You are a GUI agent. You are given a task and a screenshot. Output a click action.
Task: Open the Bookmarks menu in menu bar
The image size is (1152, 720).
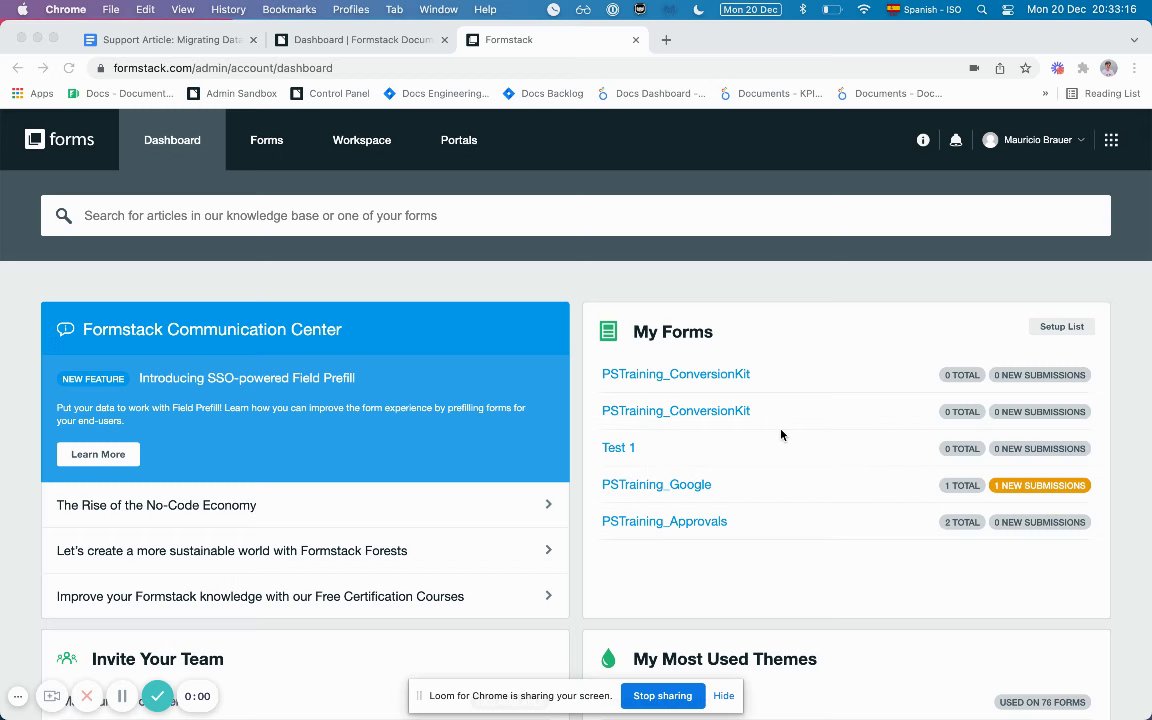[x=289, y=10]
